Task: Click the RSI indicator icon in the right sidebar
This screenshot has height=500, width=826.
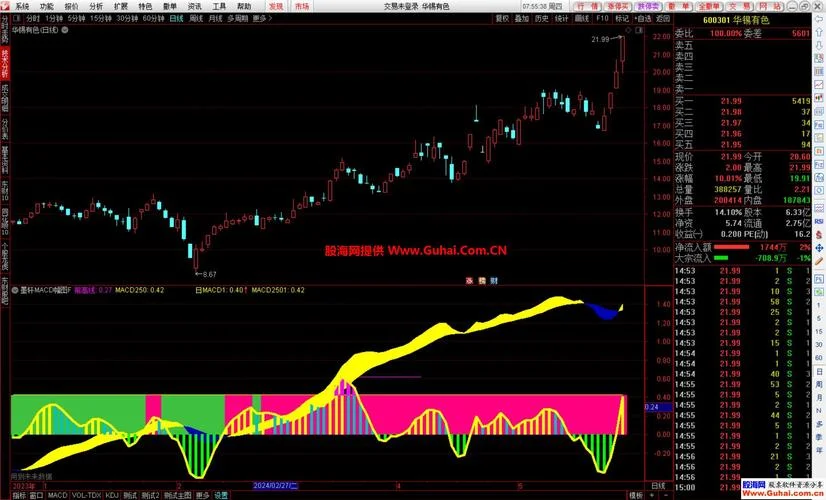Action: (819, 222)
